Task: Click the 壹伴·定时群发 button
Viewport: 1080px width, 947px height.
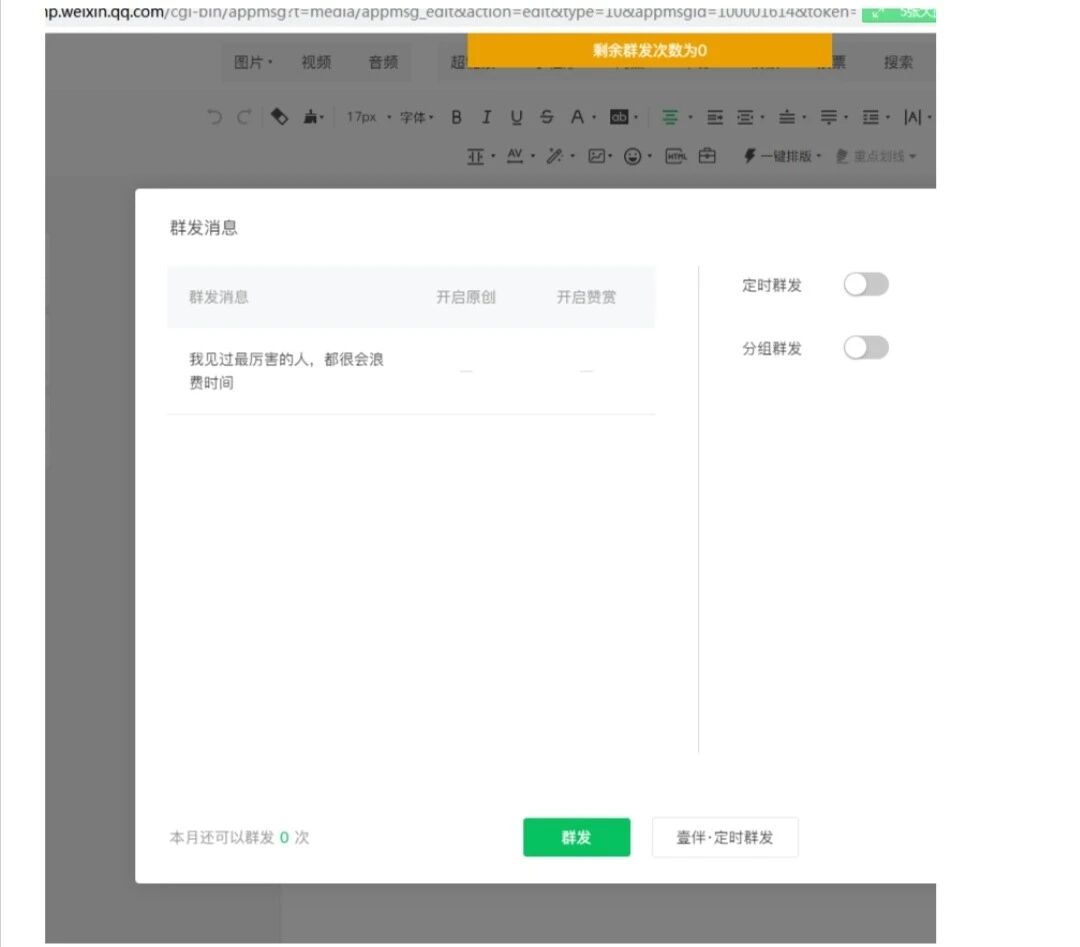Action: 725,837
